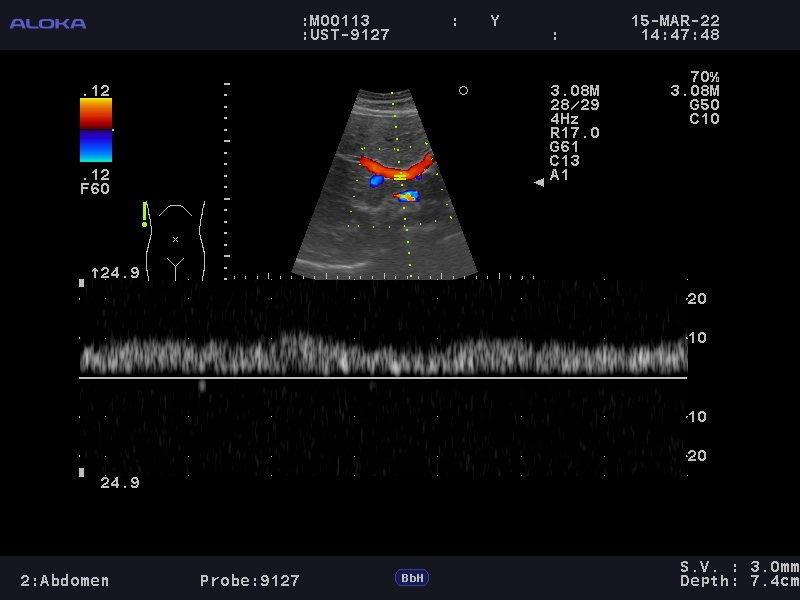Image resolution: width=800 pixels, height=600 pixels.
Task: Click the green probe position marker
Action: coord(145,214)
